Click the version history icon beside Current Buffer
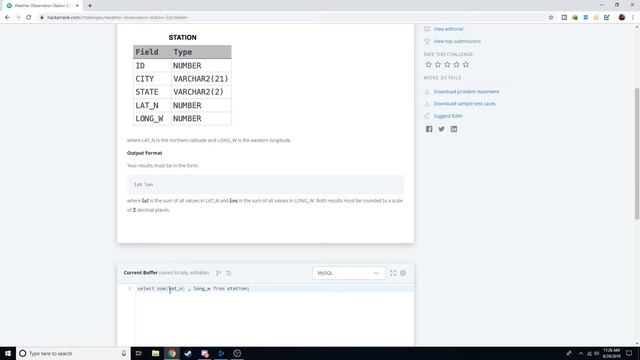Screen dimensions: 640x360 [219, 273]
